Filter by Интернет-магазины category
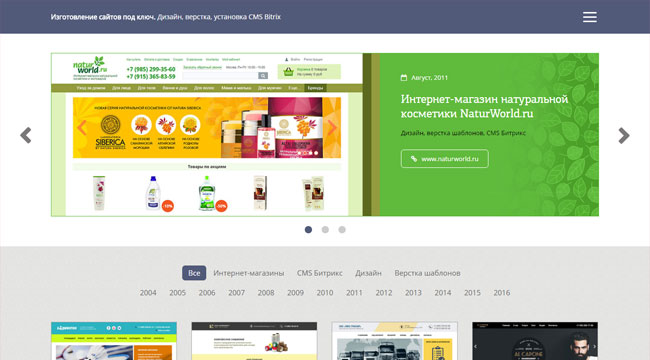650x360 pixels. pos(249,273)
